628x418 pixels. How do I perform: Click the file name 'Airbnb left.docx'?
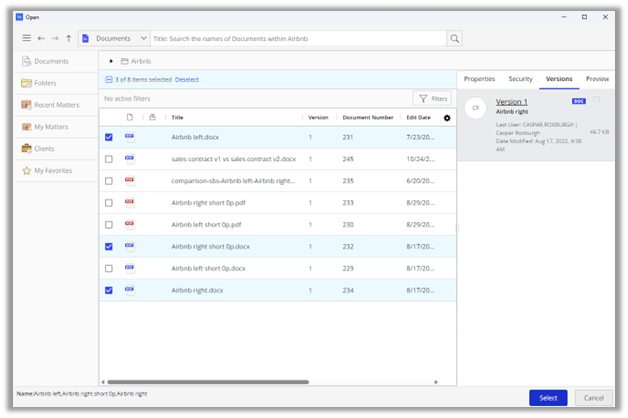pos(195,137)
